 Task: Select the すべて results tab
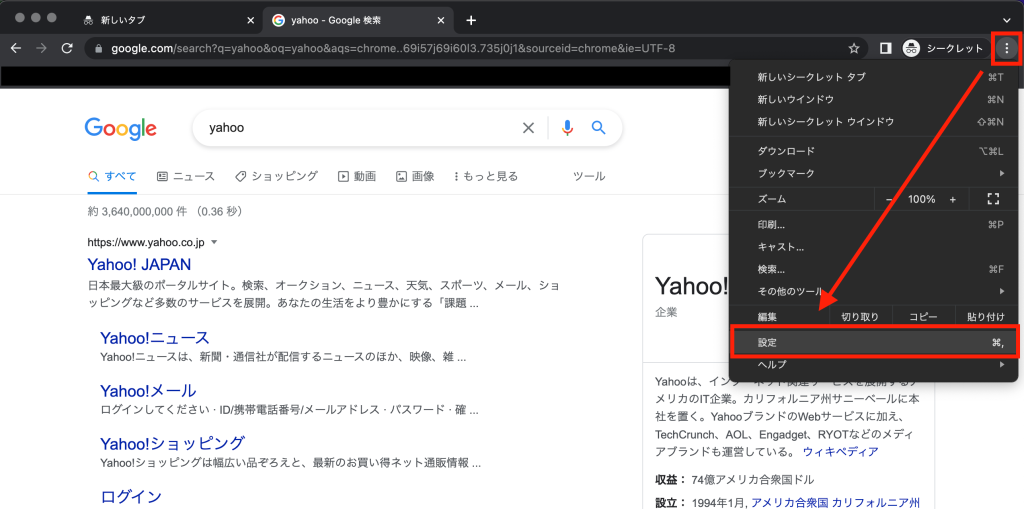tap(112, 176)
